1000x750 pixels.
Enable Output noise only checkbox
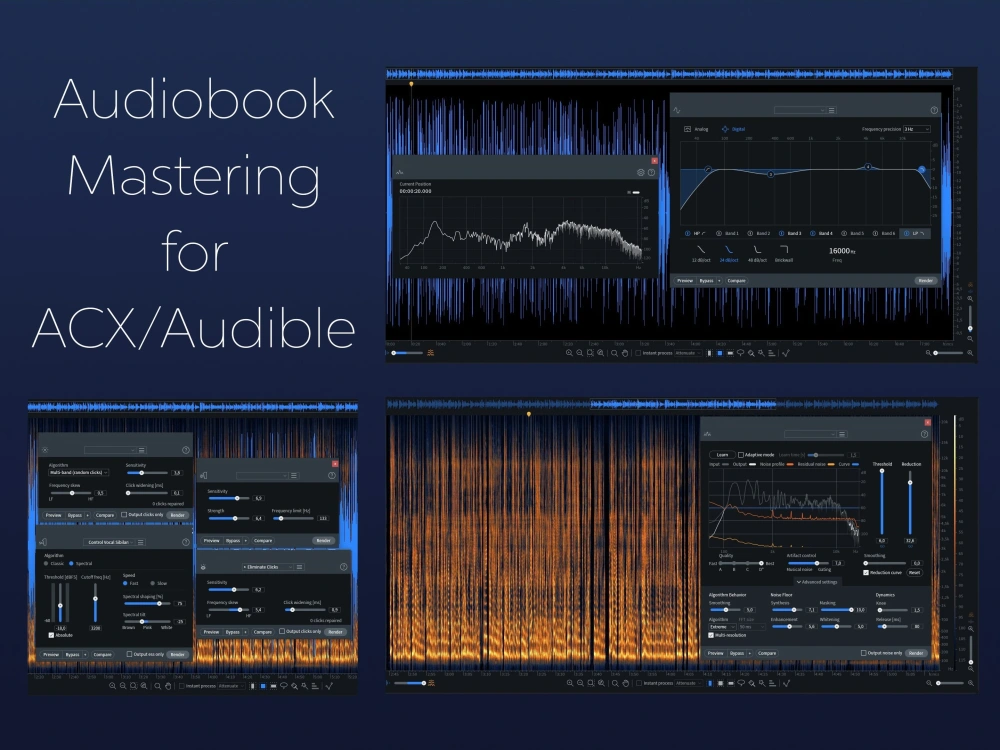(864, 653)
